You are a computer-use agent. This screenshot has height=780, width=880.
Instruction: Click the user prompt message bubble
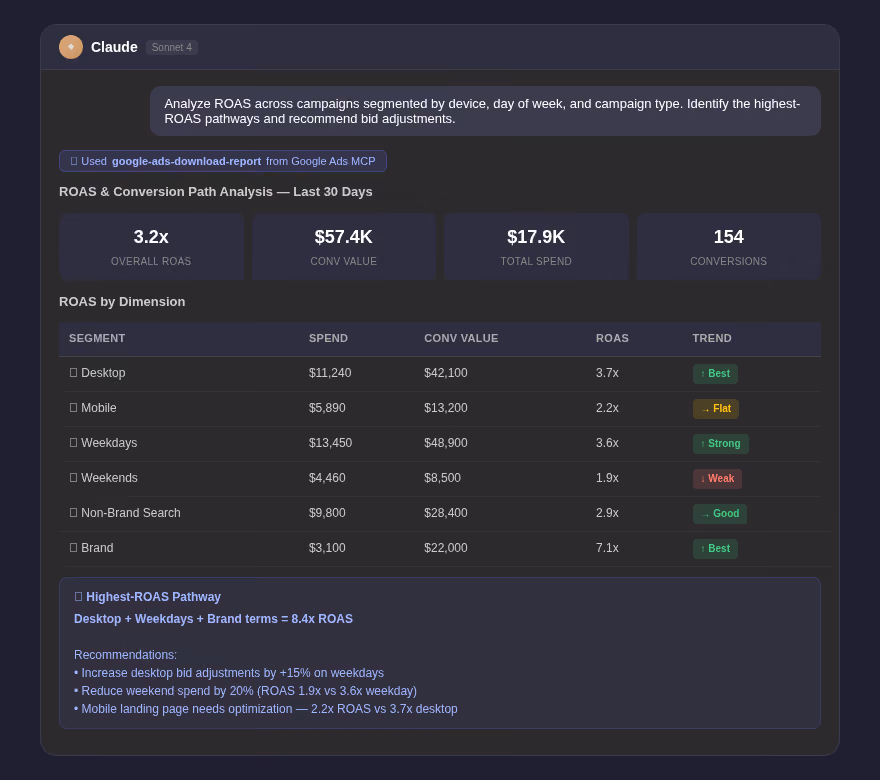tap(485, 111)
